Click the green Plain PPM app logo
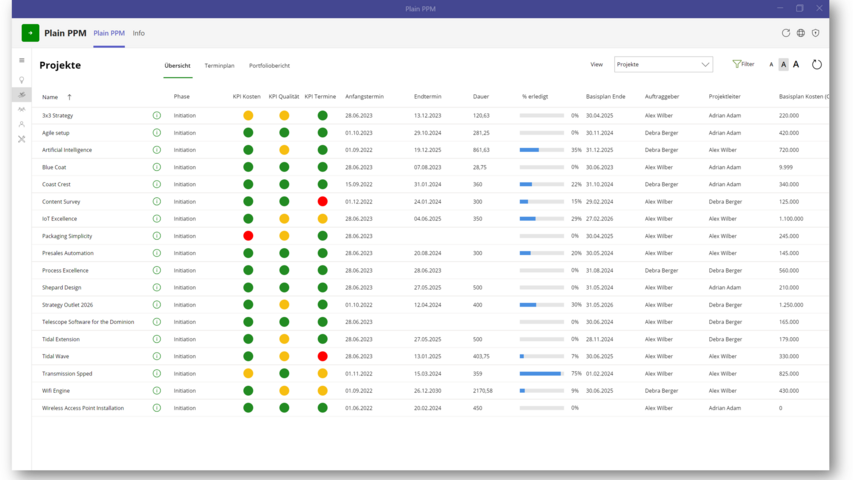Viewport: 853px width, 480px height. 31,33
